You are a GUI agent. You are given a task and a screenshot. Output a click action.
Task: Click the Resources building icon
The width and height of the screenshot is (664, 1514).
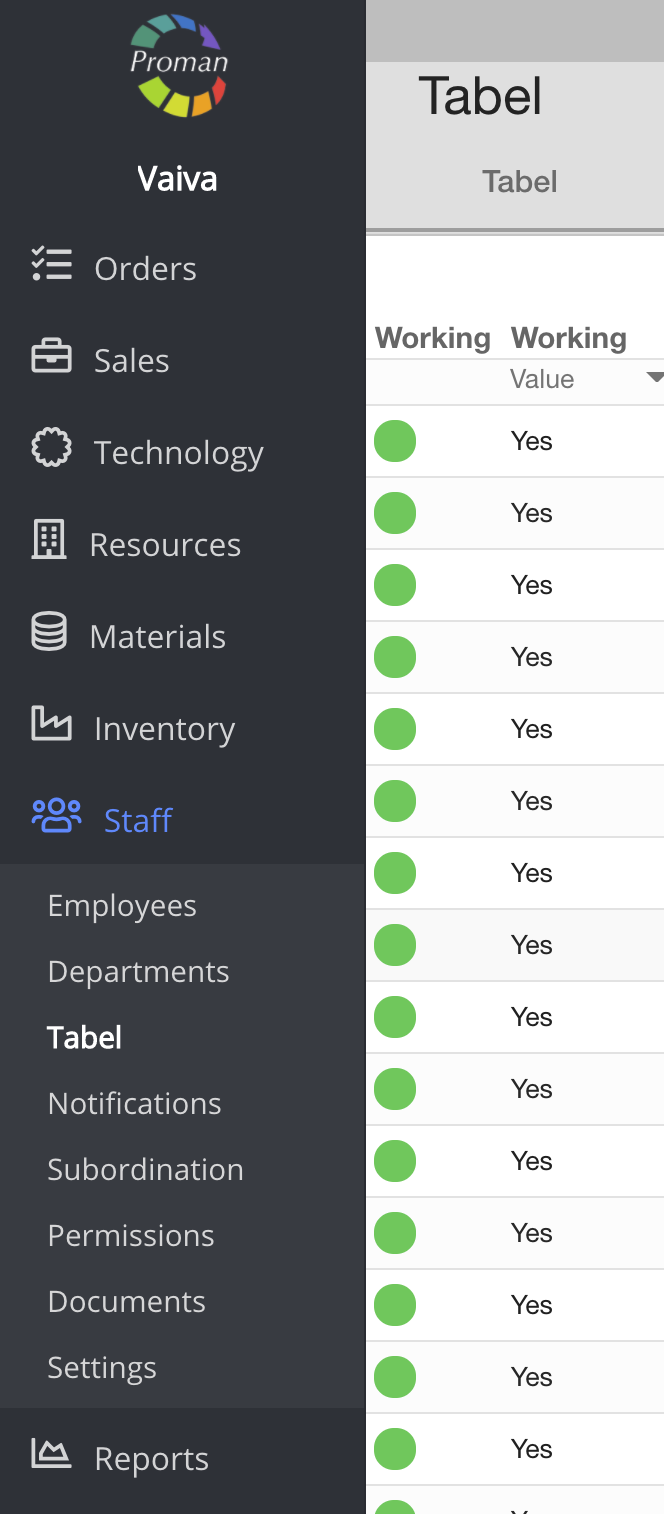coord(49,541)
